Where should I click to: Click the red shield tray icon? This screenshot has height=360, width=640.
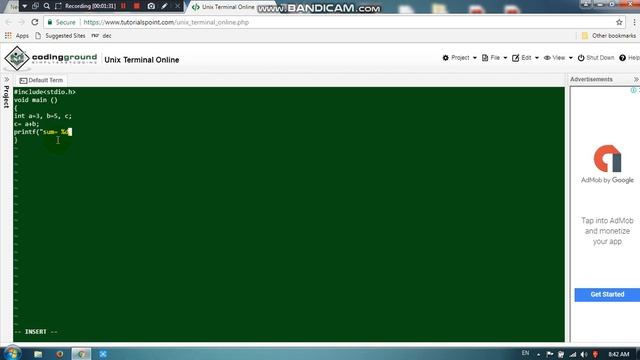click(x=596, y=354)
